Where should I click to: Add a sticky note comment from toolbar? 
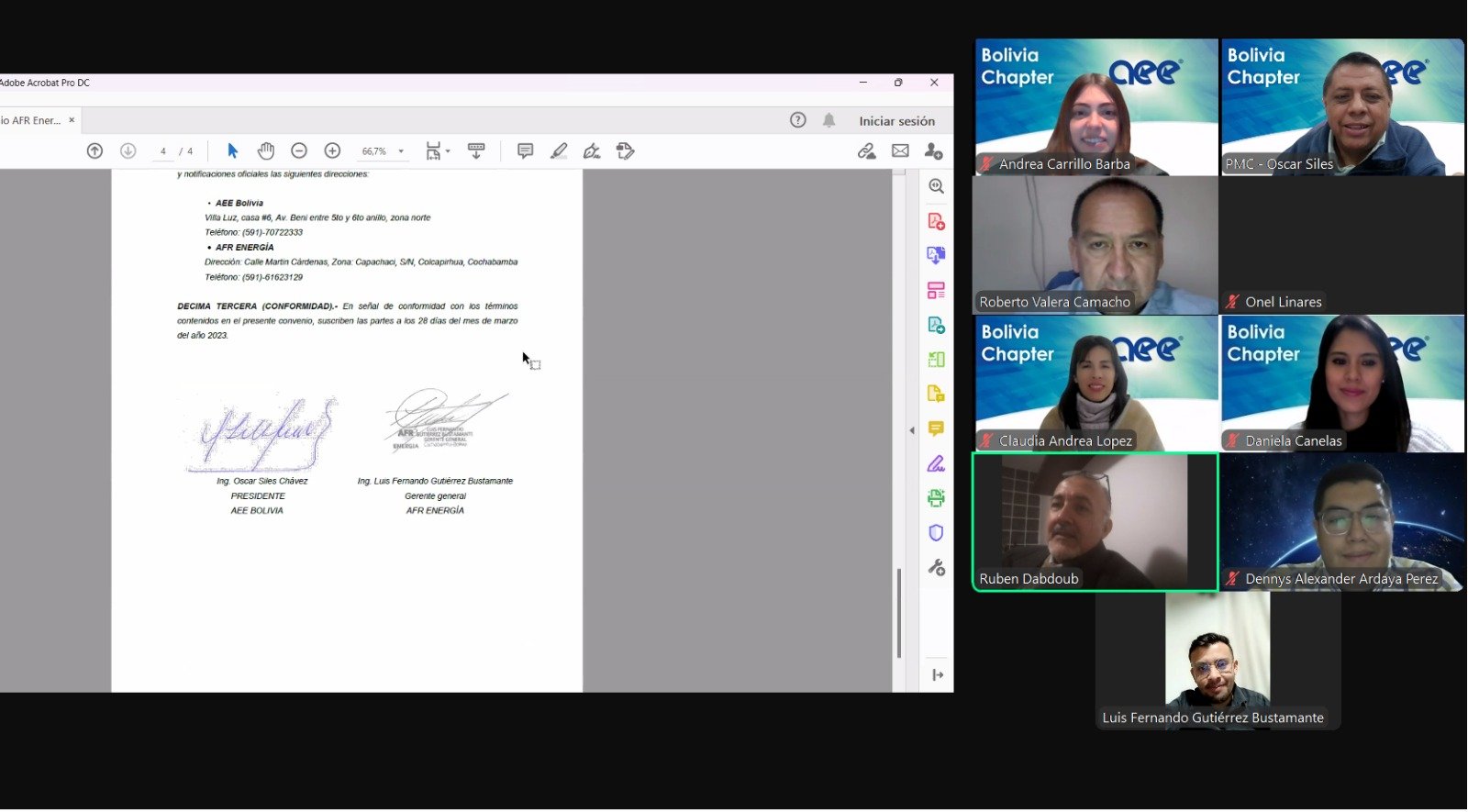(x=525, y=151)
